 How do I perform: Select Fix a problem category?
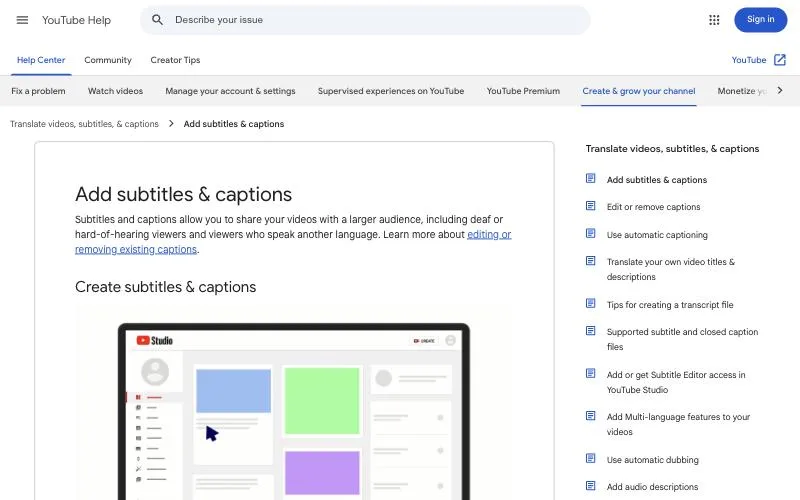(38, 91)
